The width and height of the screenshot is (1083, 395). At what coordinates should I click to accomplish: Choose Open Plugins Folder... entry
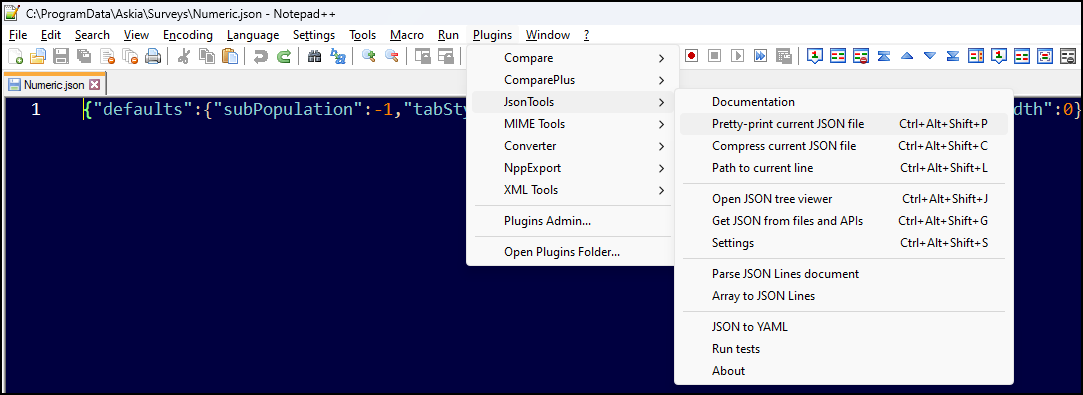(572, 252)
